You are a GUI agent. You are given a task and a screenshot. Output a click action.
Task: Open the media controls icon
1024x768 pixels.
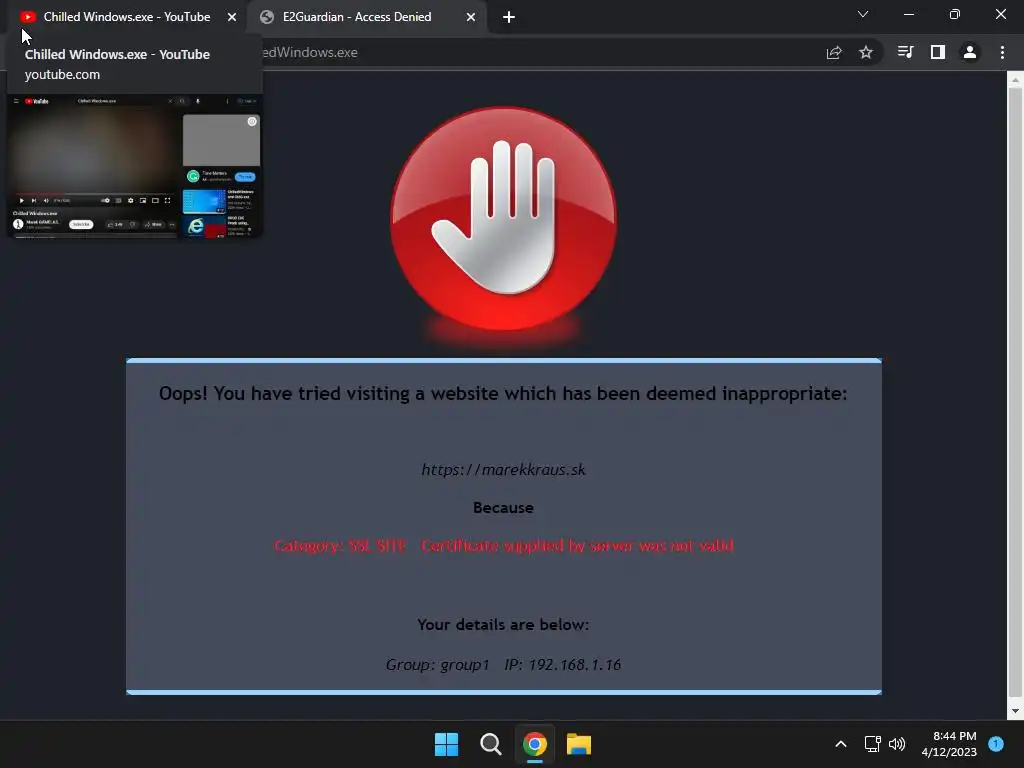click(x=905, y=52)
